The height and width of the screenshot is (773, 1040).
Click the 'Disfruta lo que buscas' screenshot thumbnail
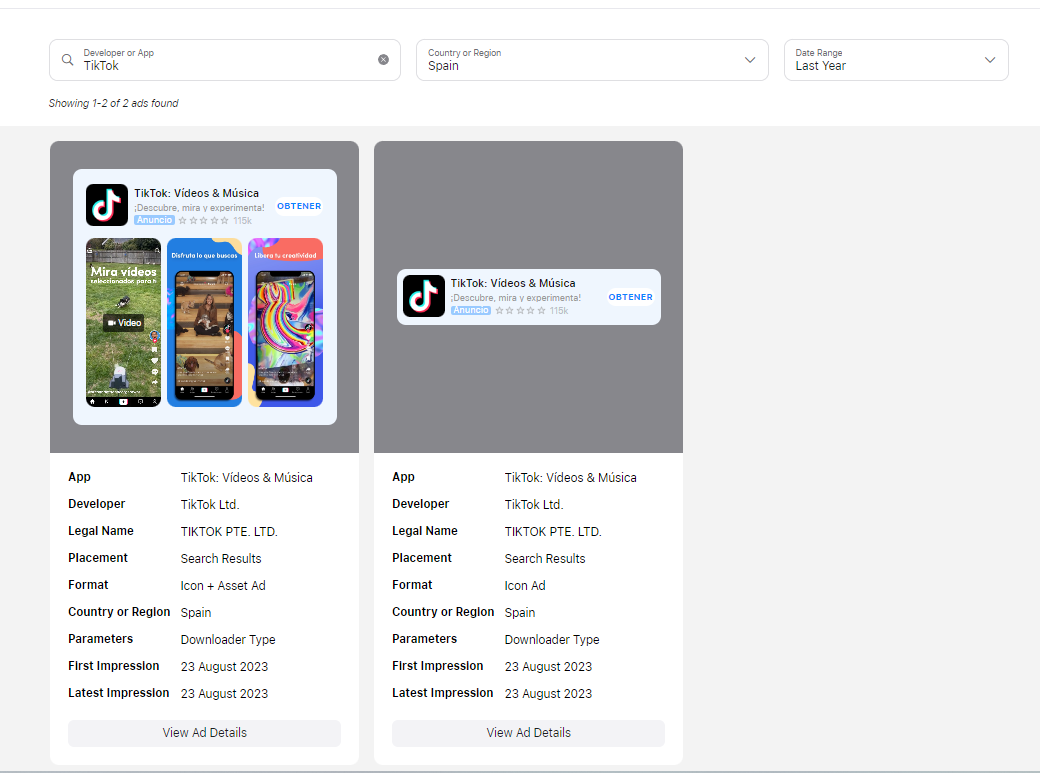204,322
